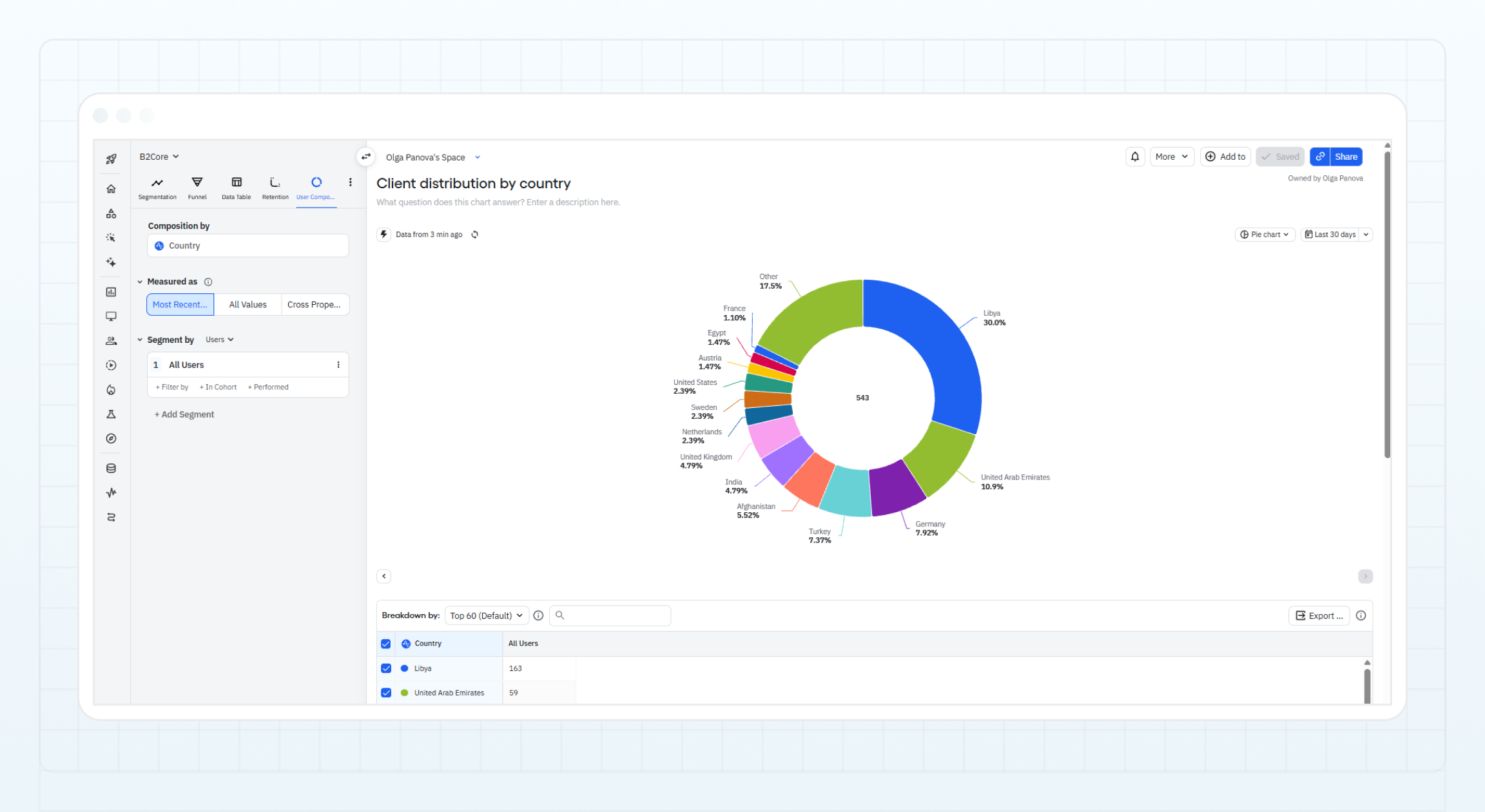Uncheck the Libya row checkbox
Viewport: 1485px width, 812px height.
coord(386,668)
